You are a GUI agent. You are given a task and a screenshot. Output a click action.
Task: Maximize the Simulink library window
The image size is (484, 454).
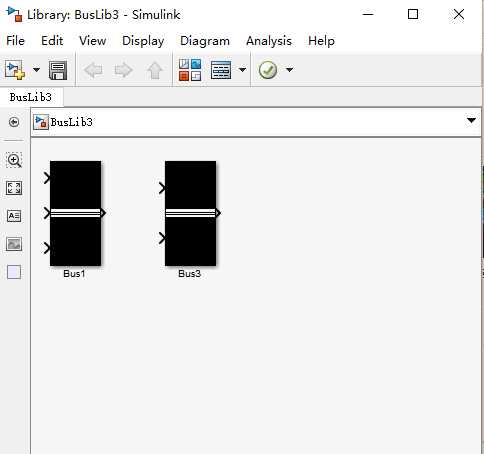coord(413,14)
